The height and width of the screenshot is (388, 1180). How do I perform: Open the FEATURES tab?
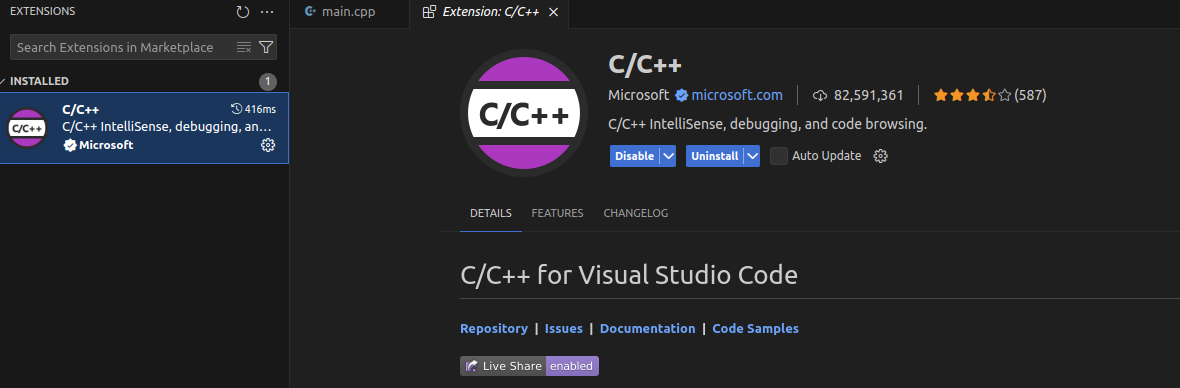[x=557, y=214]
